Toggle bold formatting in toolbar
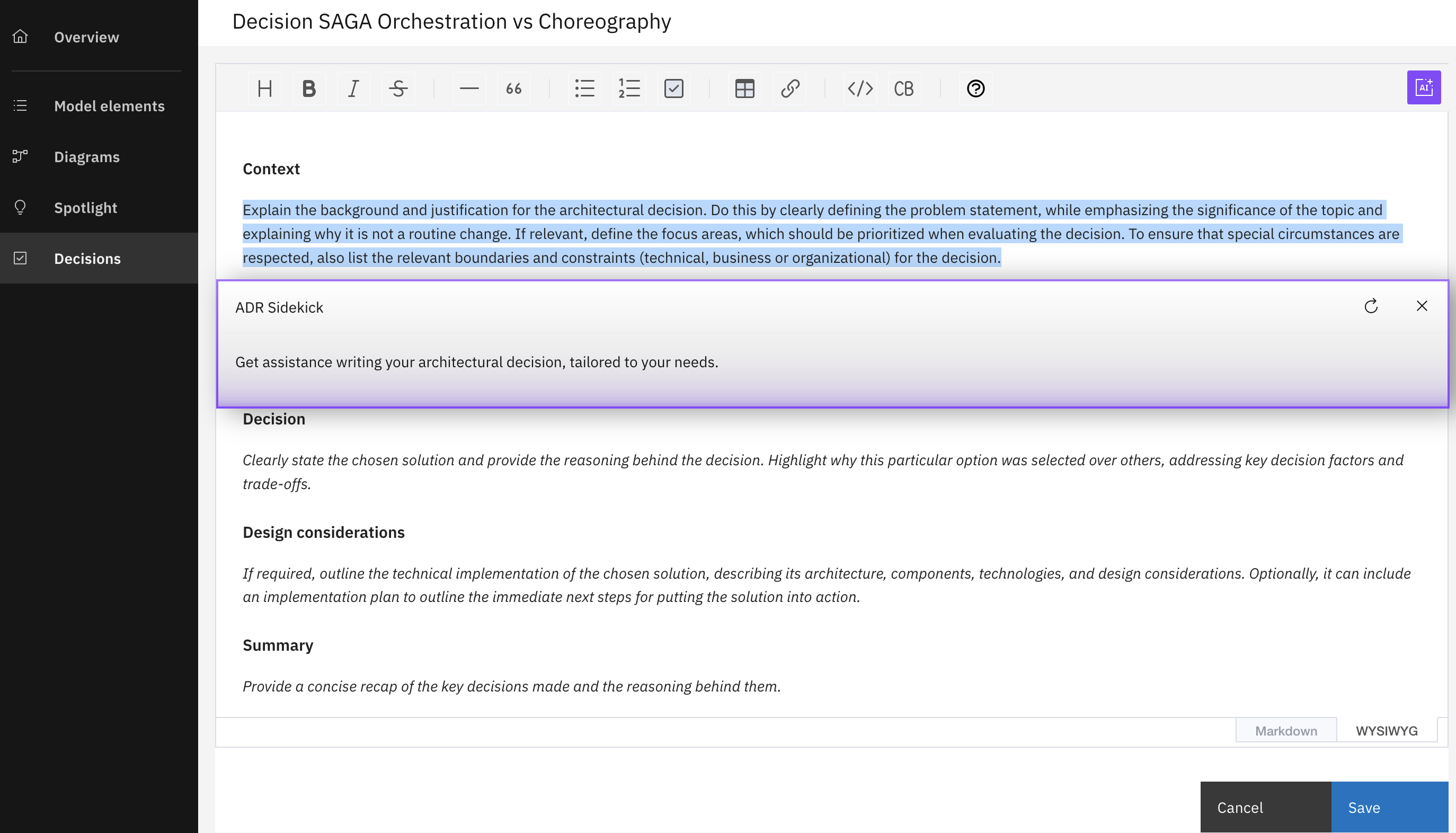Image resolution: width=1456 pixels, height=833 pixels. [309, 88]
